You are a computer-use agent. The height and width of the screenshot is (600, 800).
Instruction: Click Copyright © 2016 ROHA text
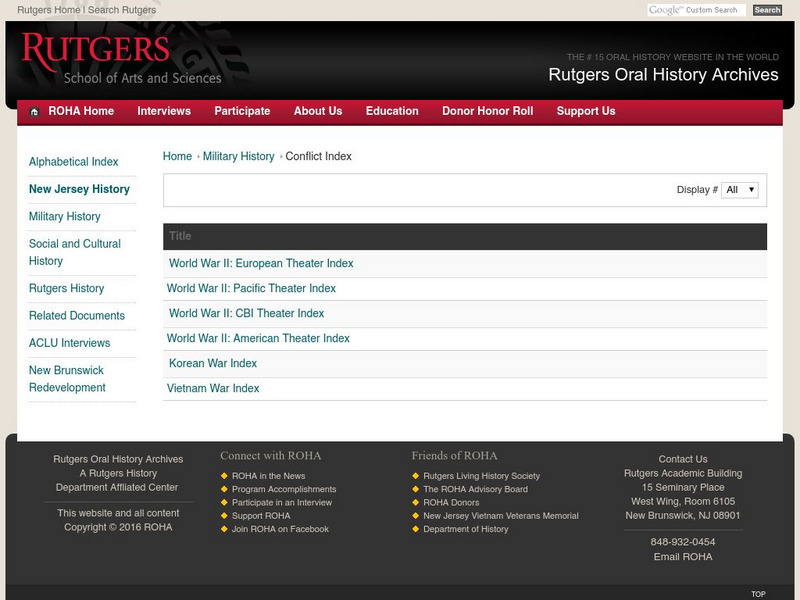118,527
